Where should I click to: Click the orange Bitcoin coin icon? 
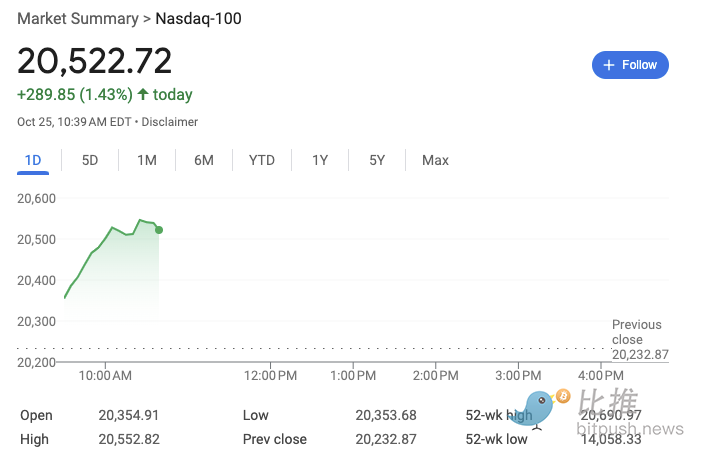tap(563, 396)
